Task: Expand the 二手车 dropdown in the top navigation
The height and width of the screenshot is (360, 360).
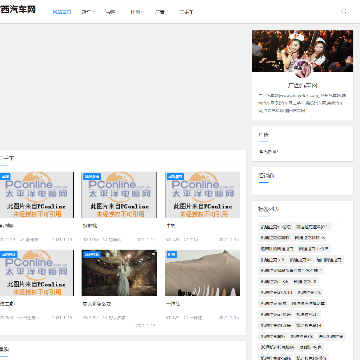Action: [188, 12]
